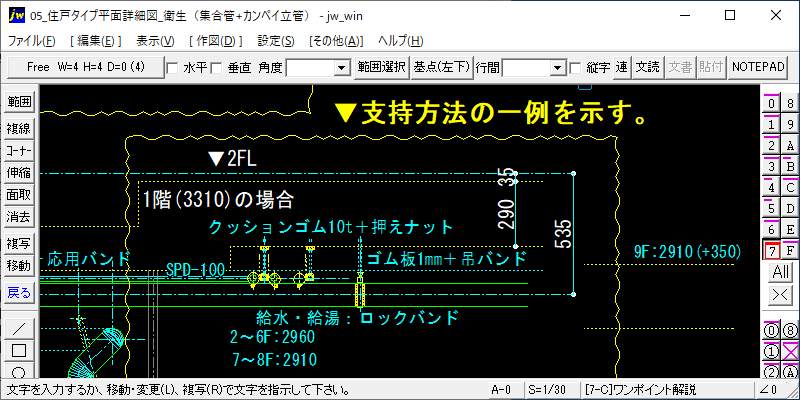Image resolution: width=800 pixels, height=400 pixels.
Task: Activate the 消去 (erase) tool
Action: [x=19, y=217]
